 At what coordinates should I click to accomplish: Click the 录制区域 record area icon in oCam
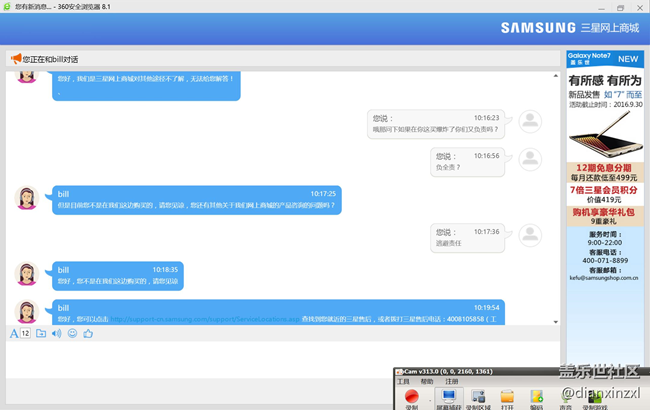coord(478,398)
